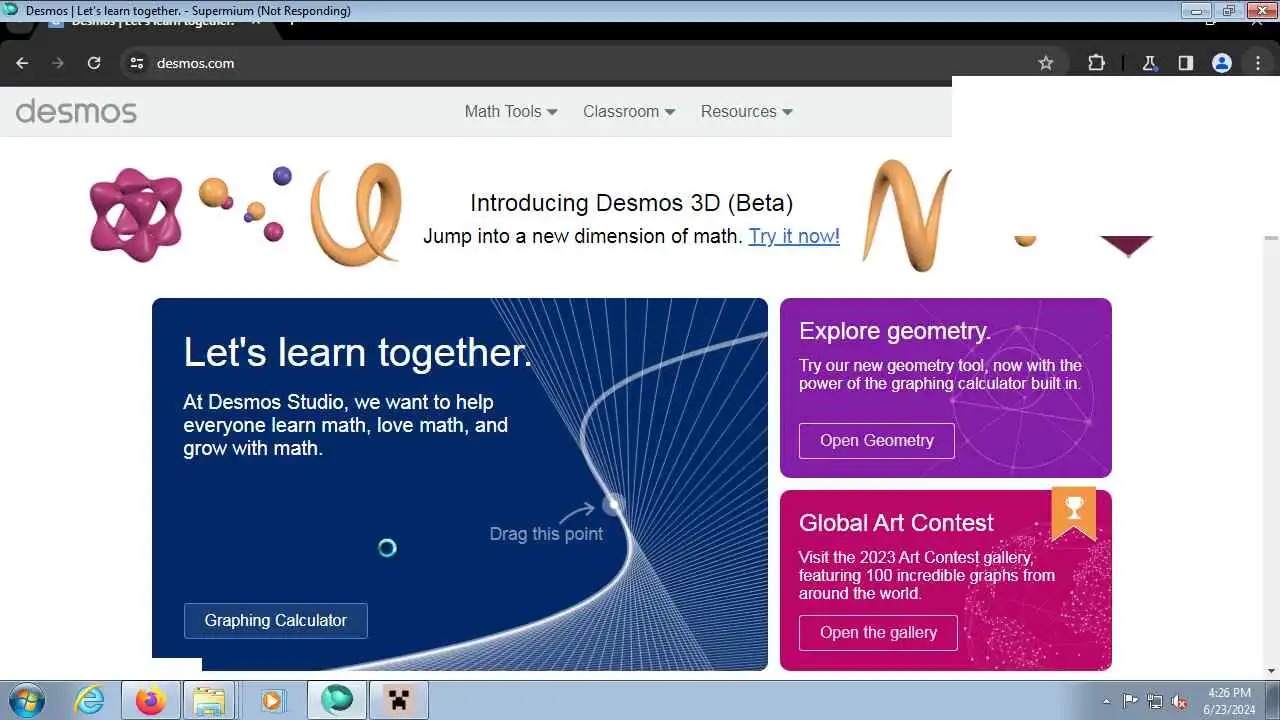Bookmark this page with the star icon
Screen dimensions: 1280x720
point(1046,63)
